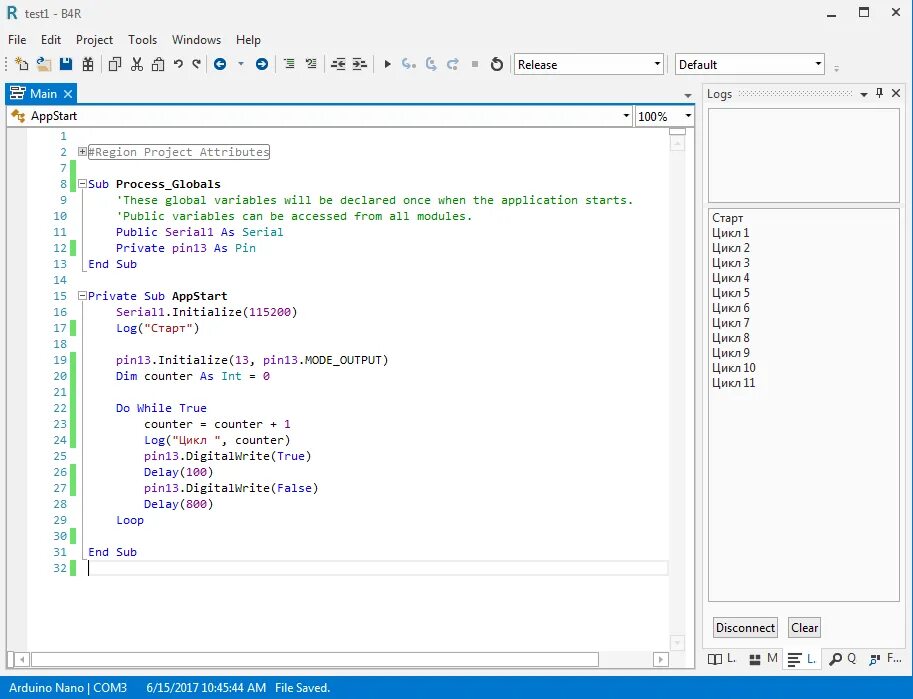The width and height of the screenshot is (913, 699).
Task: Click the horizontal scrollbar right arrow
Action: [660, 659]
